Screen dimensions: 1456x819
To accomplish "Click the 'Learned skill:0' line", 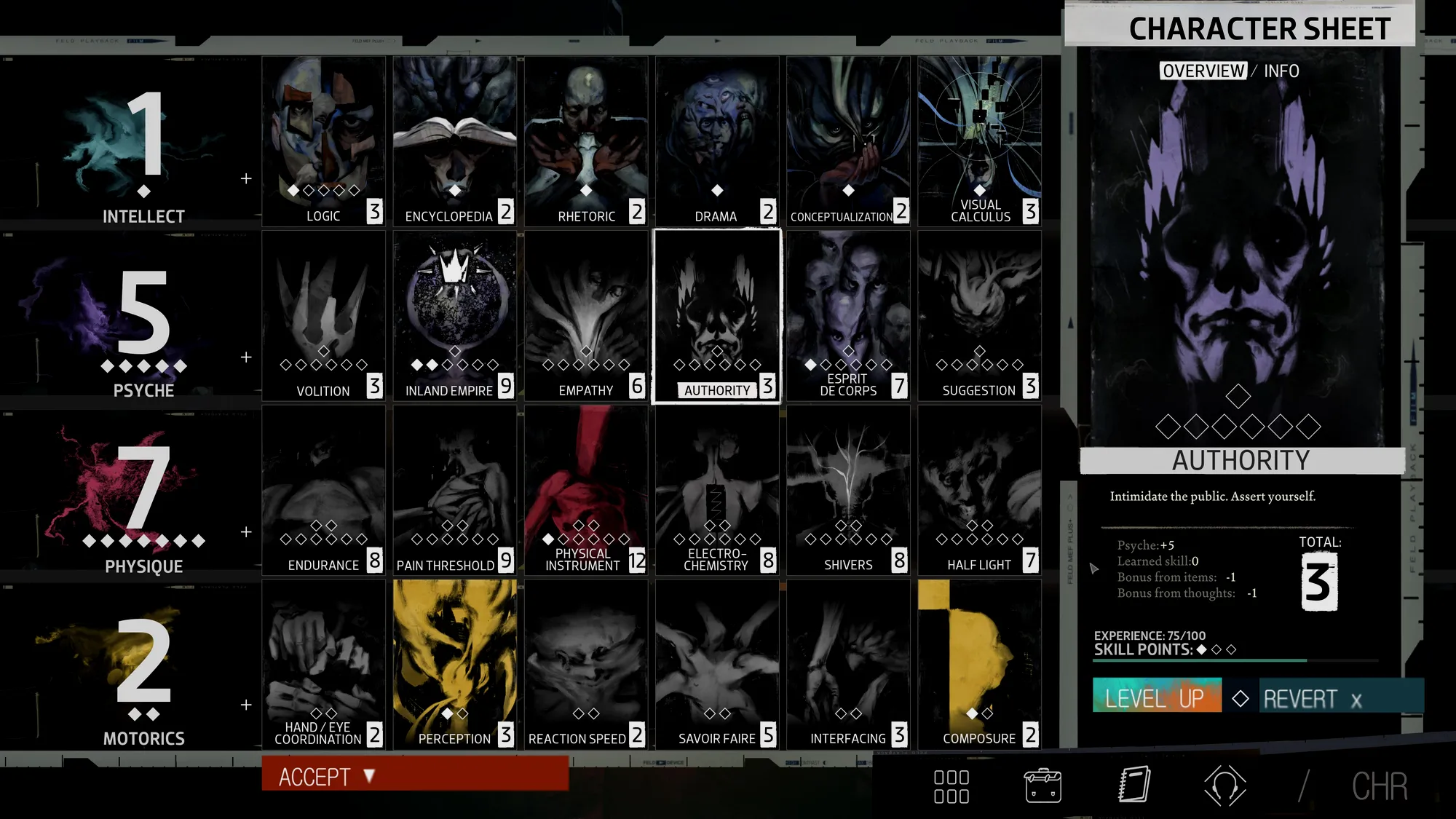I will tap(1158, 561).
